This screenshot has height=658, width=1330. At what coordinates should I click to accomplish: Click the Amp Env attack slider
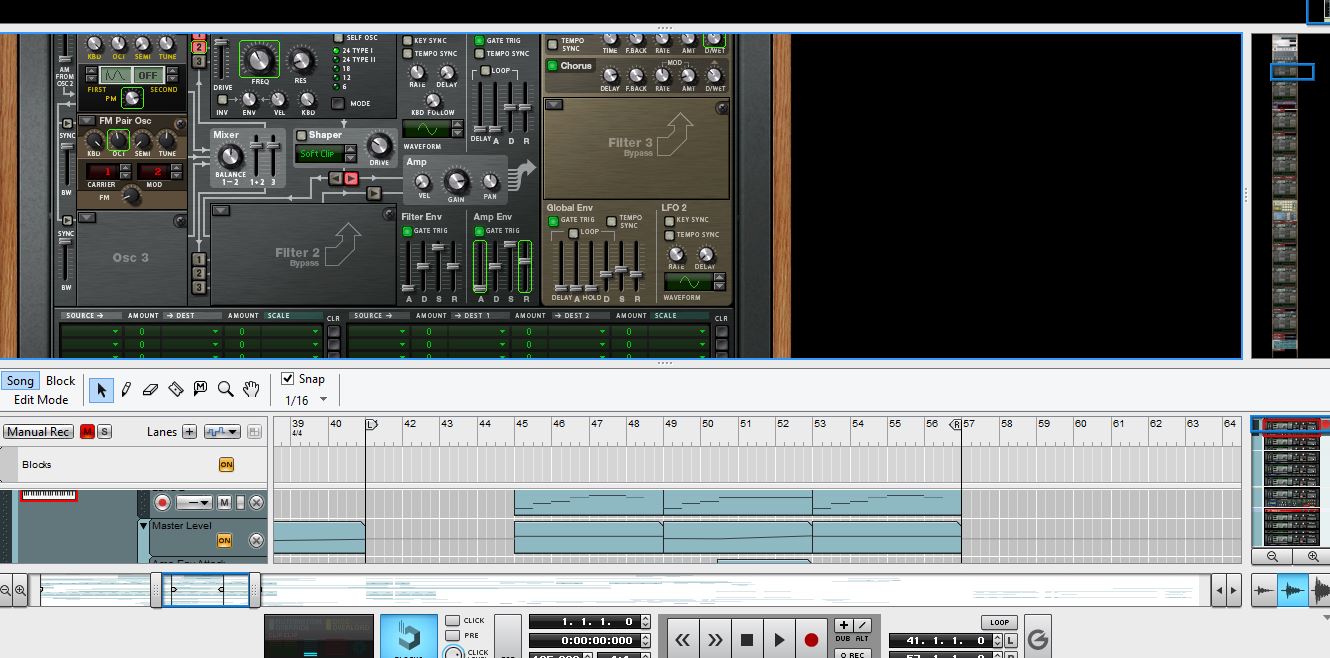pos(481,268)
